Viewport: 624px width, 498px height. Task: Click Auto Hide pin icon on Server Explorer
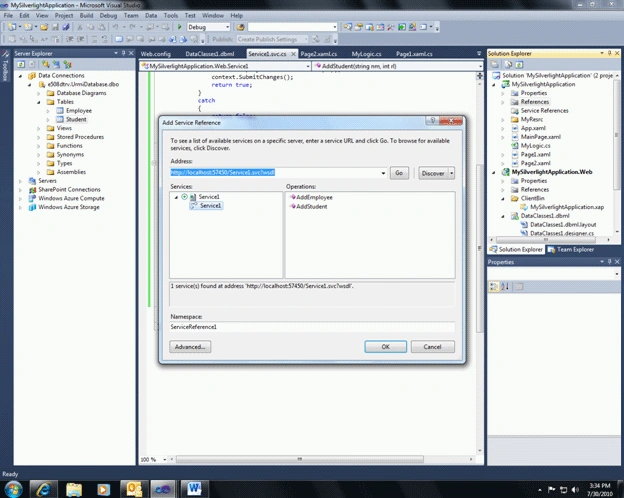[123, 53]
